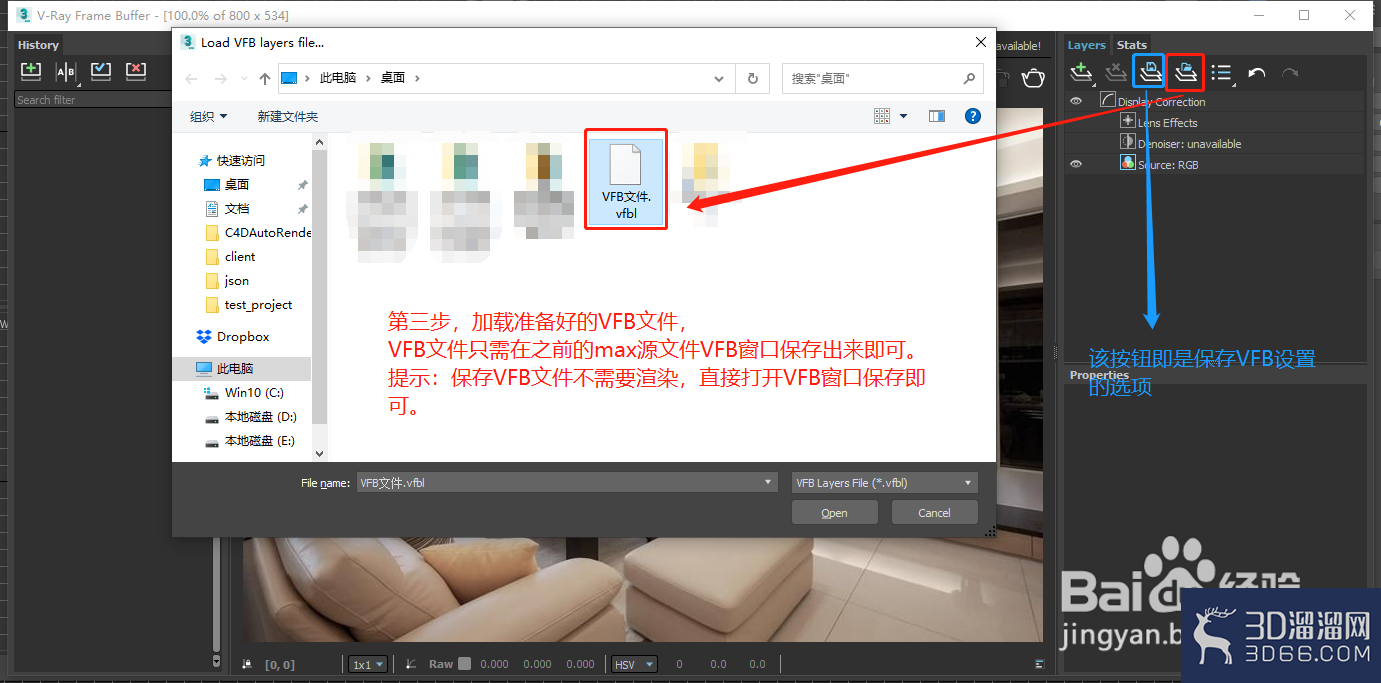Click the Save layer tree preset icon
The width and height of the screenshot is (1381, 683).
pos(1149,72)
